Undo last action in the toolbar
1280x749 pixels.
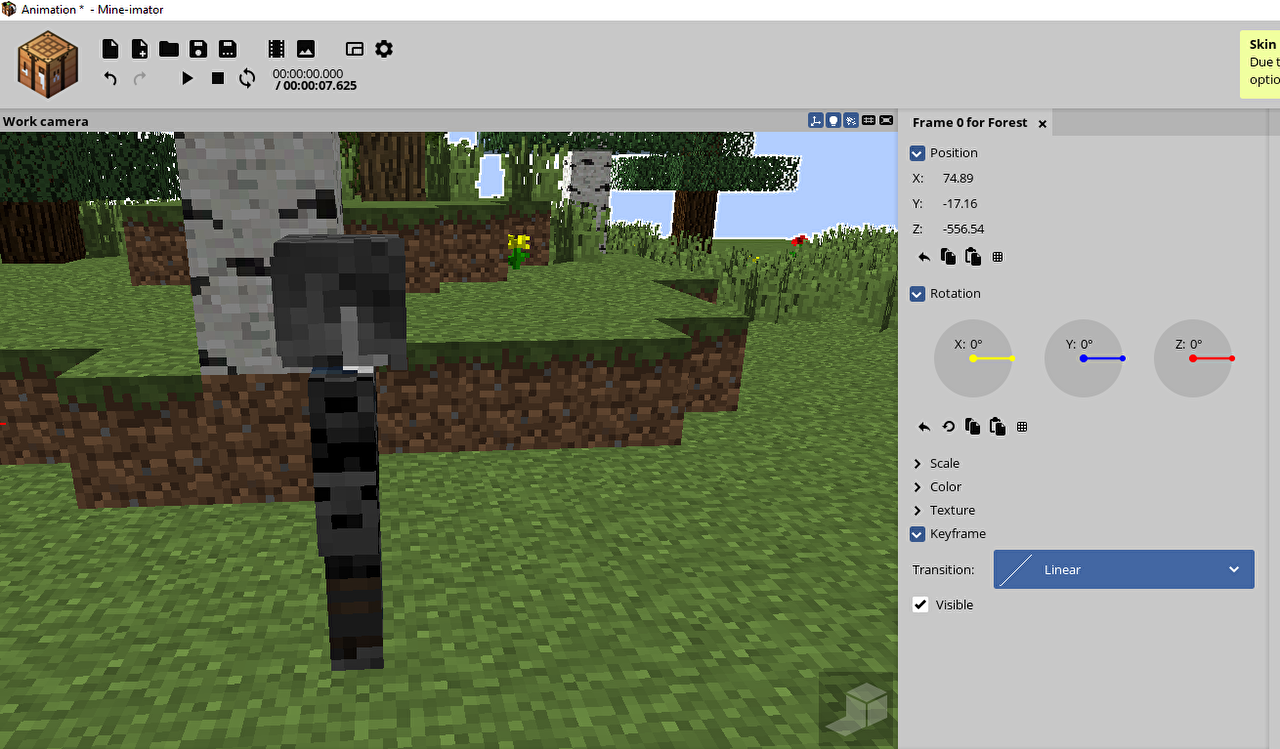(111, 78)
